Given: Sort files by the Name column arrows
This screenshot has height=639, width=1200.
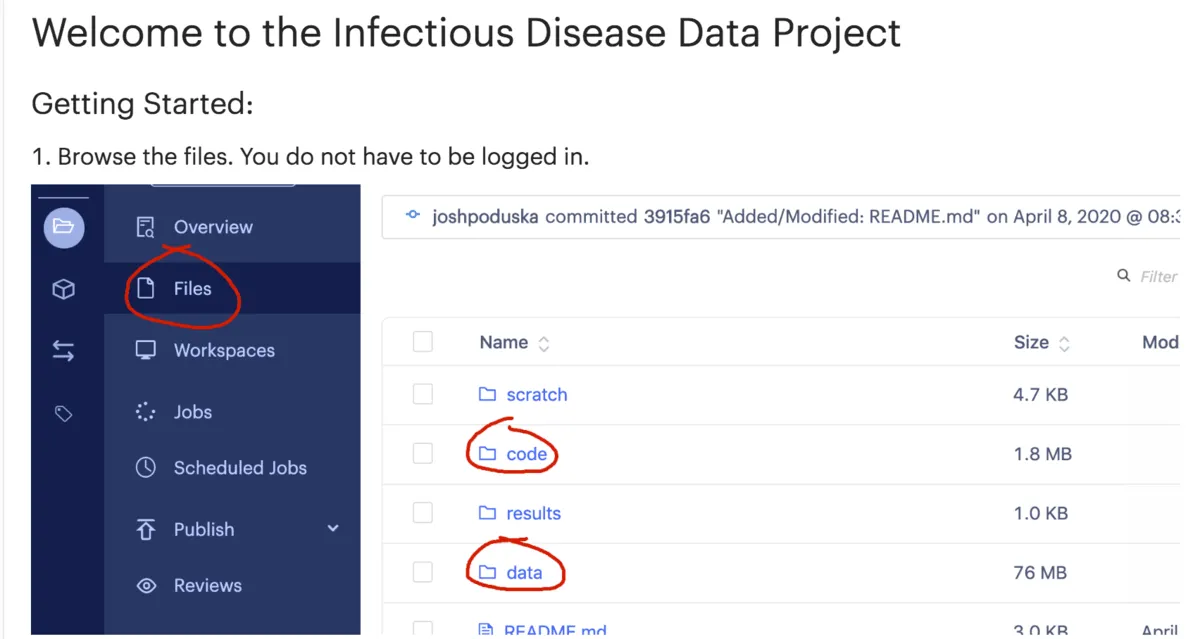Looking at the screenshot, I should click(544, 343).
